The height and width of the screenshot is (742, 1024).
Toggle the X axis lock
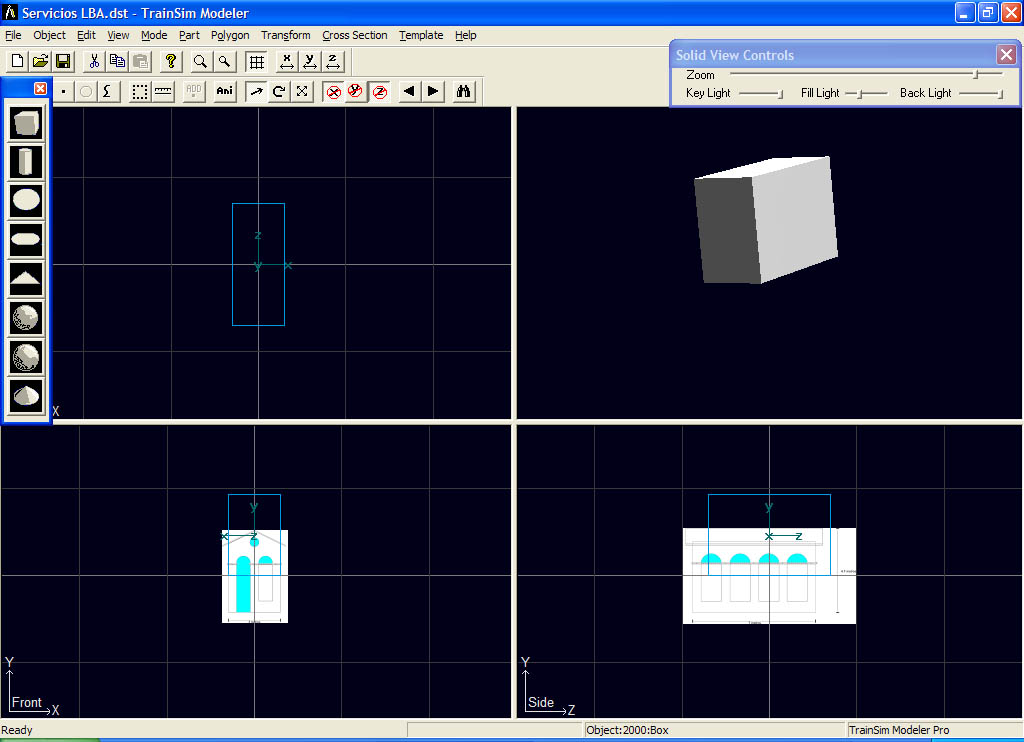tap(334, 92)
